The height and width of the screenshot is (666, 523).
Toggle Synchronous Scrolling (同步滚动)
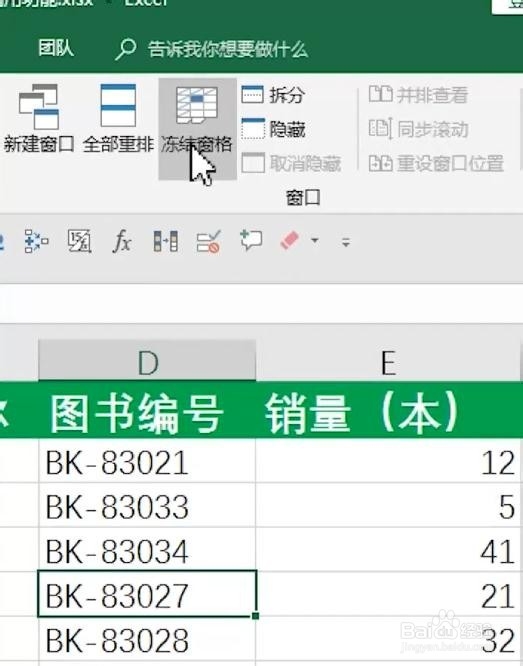[418, 129]
